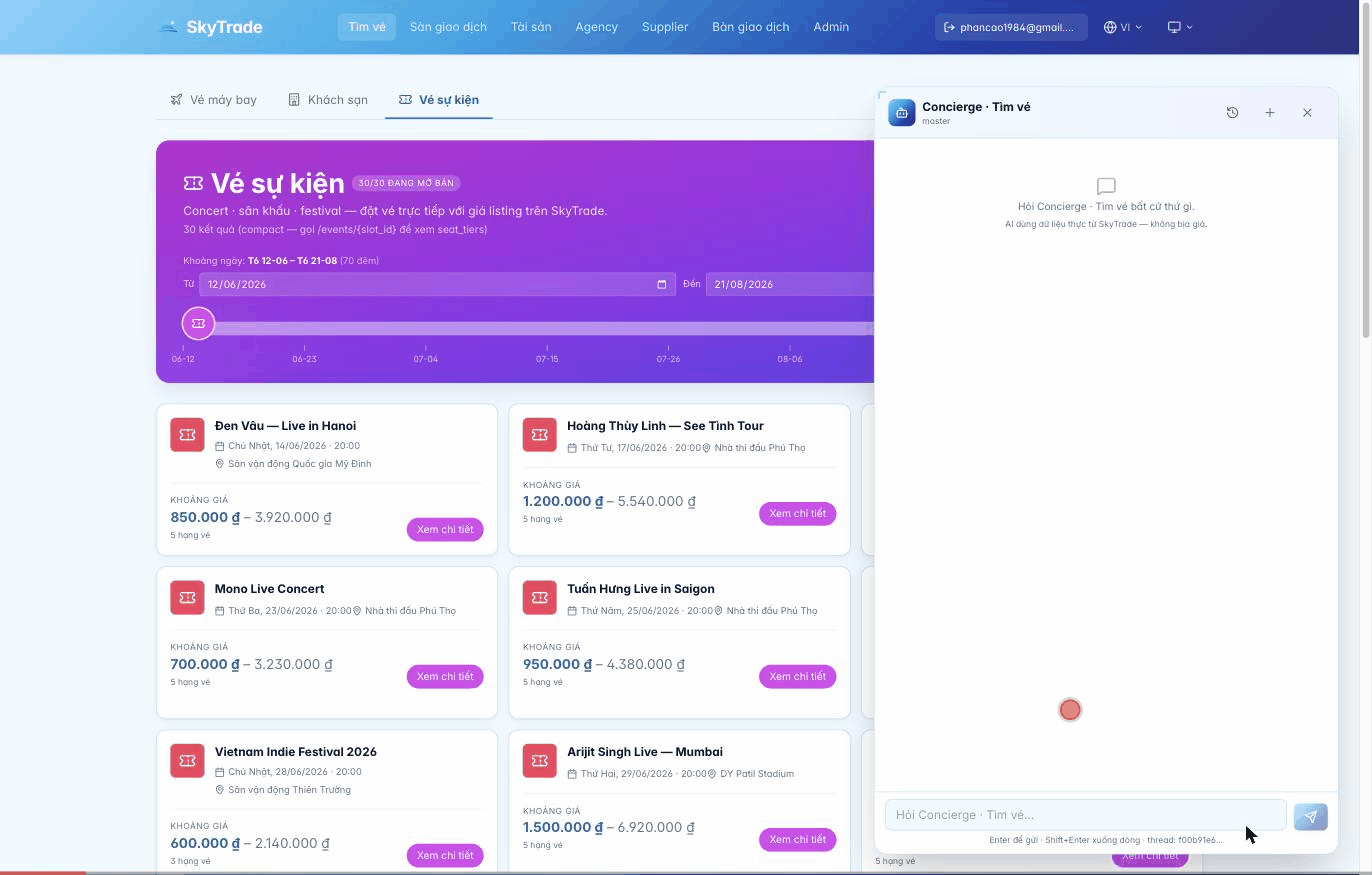
Task: Open the Supplier menu item
Action: tap(665, 27)
